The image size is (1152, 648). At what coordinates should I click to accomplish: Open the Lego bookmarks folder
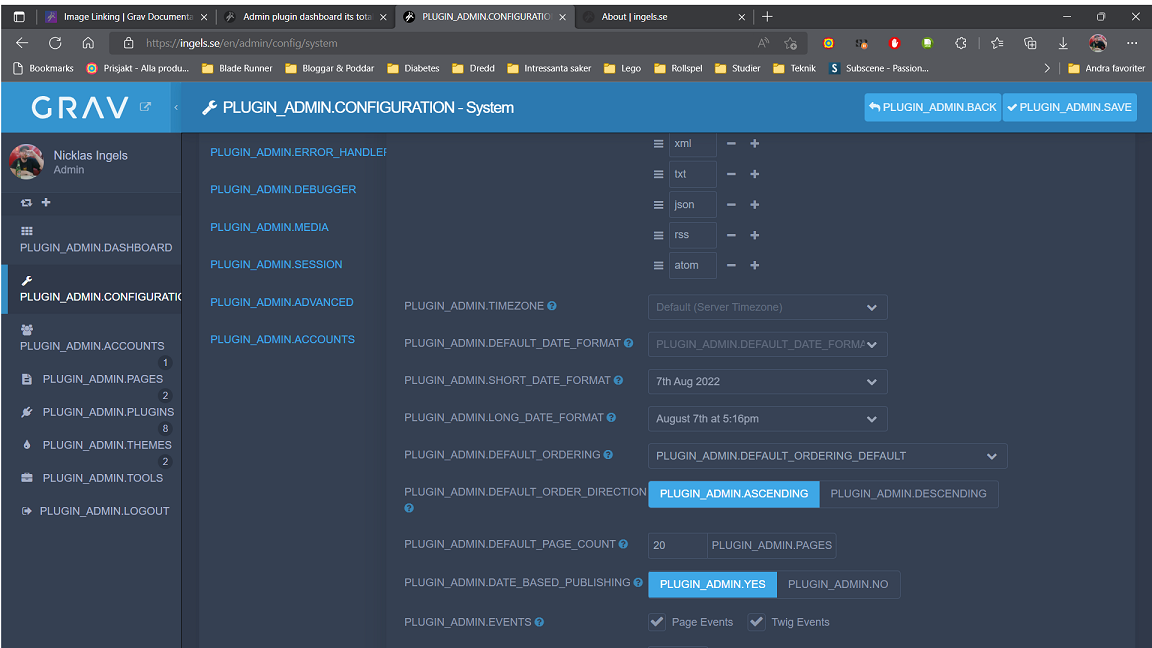point(622,68)
